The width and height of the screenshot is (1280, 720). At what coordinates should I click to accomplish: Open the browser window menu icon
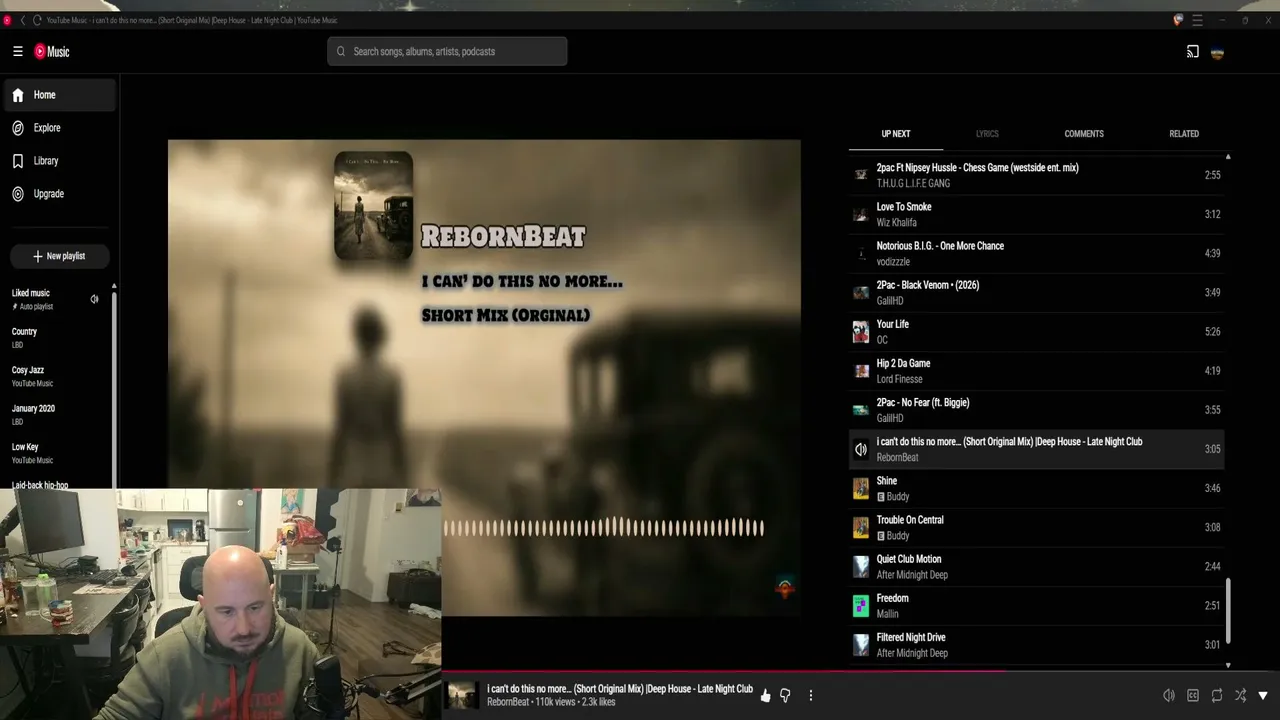(1197, 20)
